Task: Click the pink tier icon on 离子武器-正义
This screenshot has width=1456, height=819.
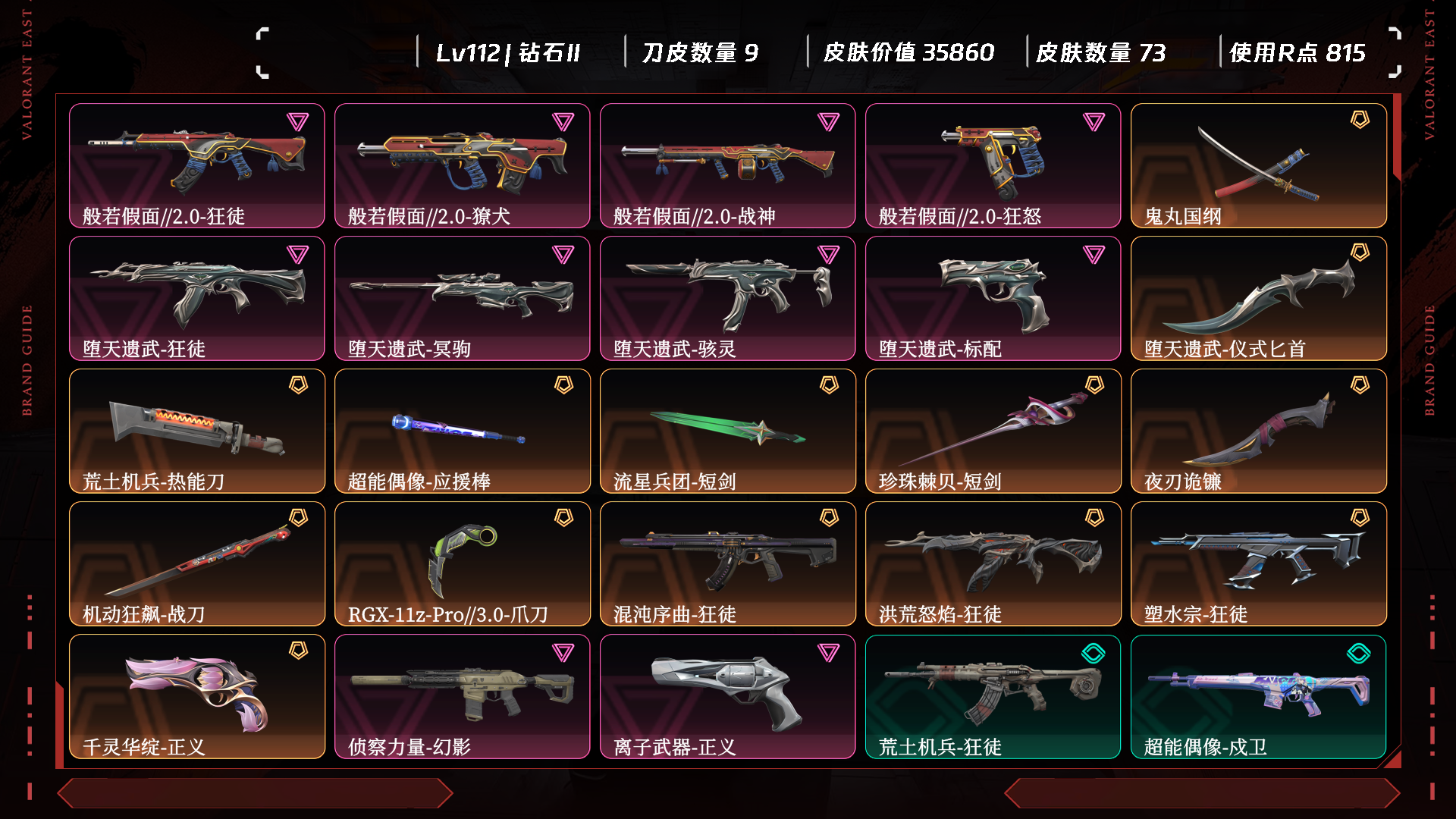Action: 828,652
